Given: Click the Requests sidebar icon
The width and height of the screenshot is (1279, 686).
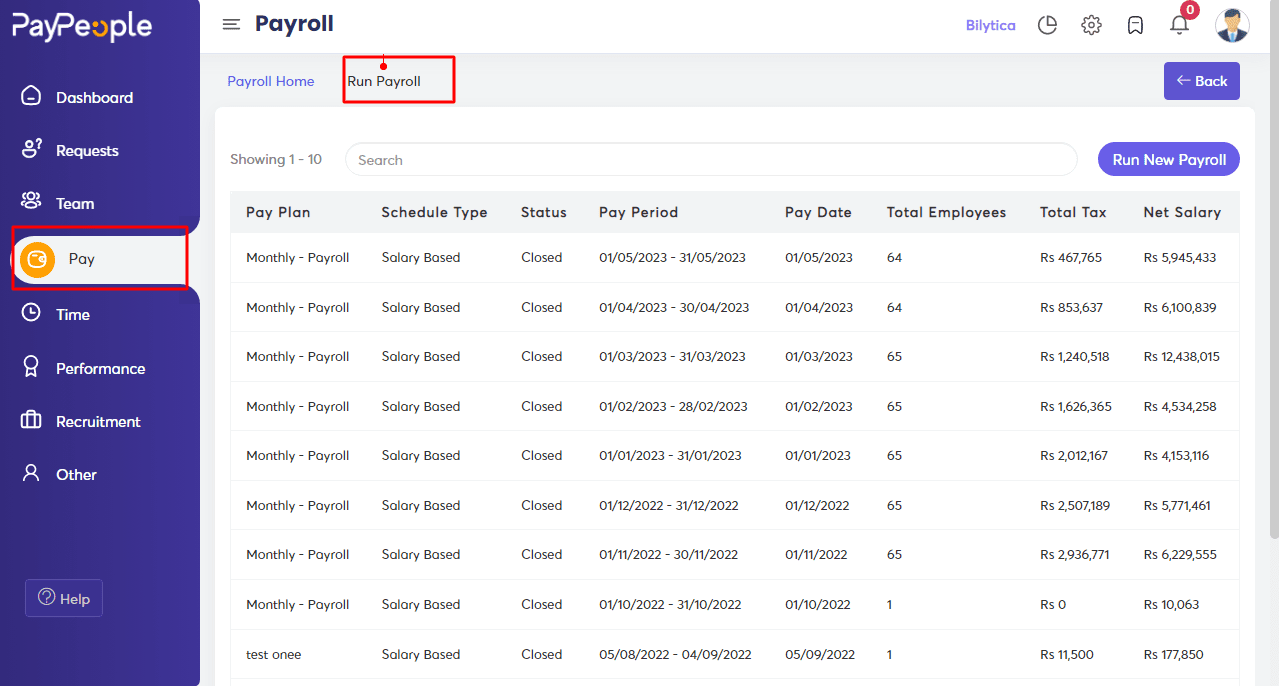Looking at the screenshot, I should [x=31, y=149].
